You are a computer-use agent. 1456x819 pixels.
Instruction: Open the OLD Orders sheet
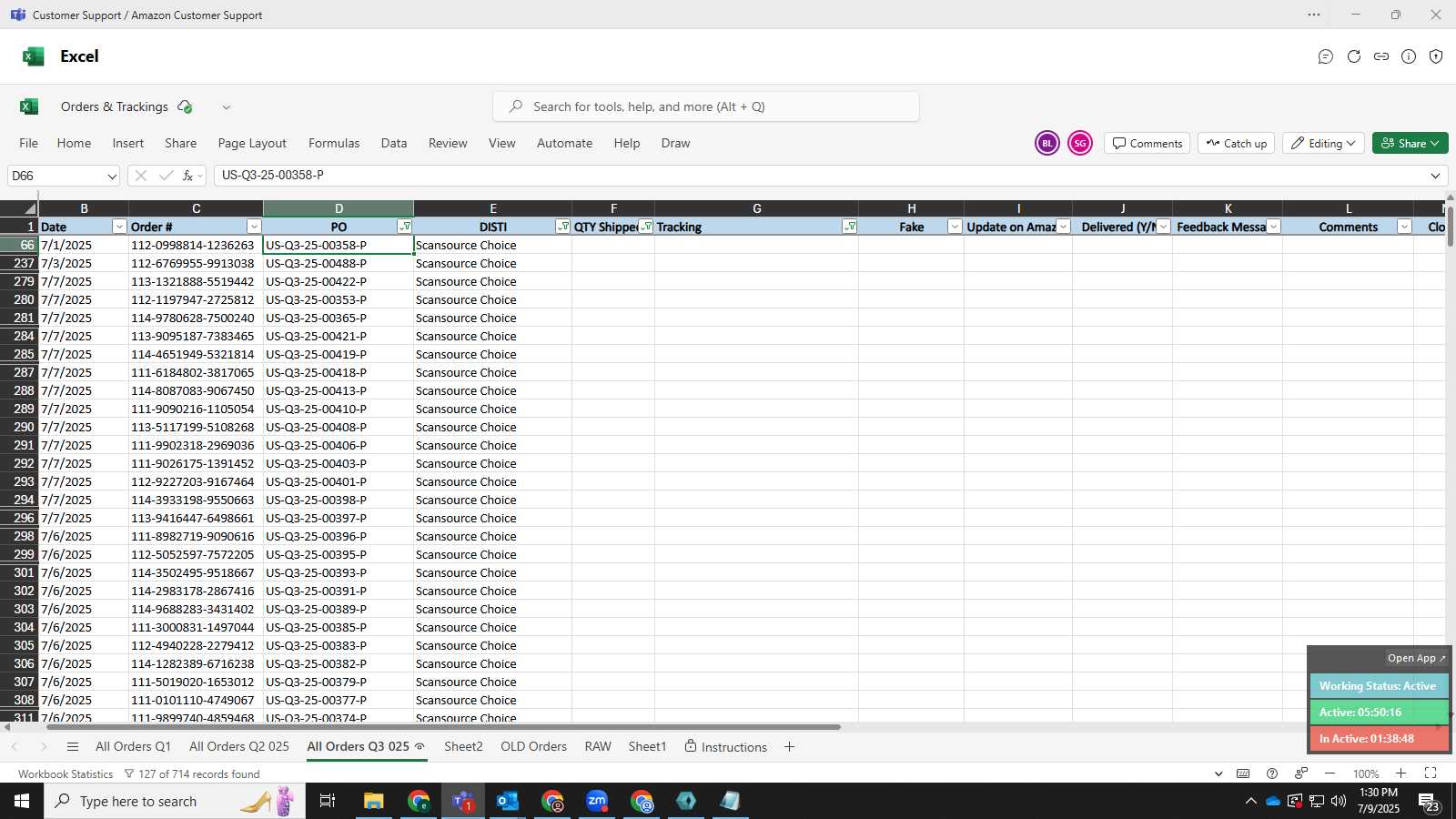point(533,747)
